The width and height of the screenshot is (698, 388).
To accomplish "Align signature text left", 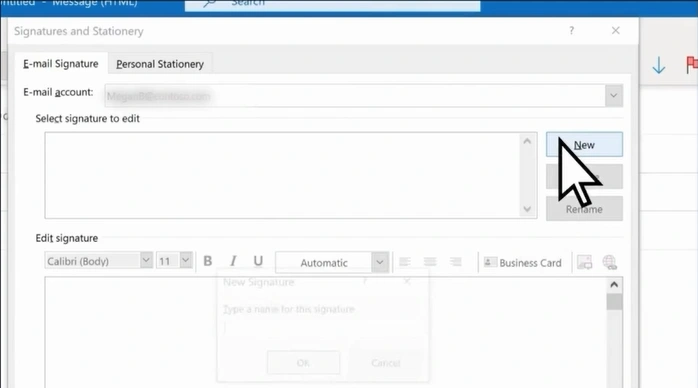I will pyautogui.click(x=405, y=262).
